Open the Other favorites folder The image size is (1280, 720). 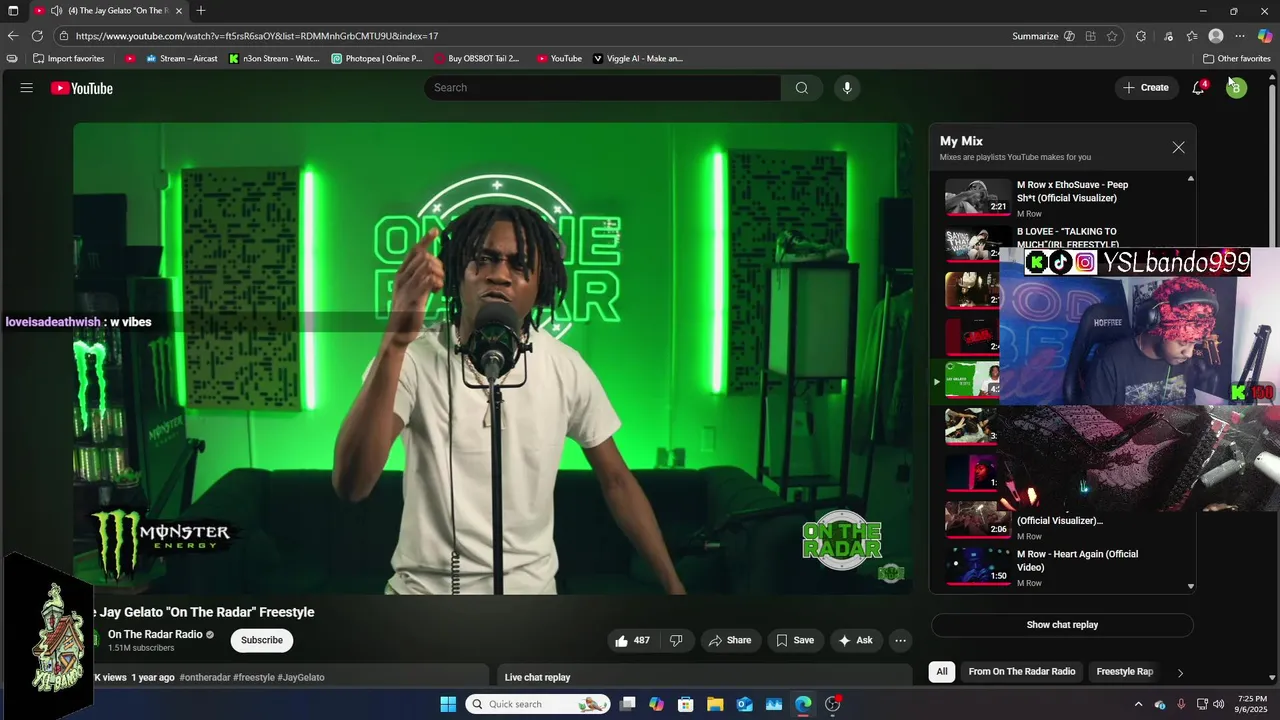coord(1237,59)
